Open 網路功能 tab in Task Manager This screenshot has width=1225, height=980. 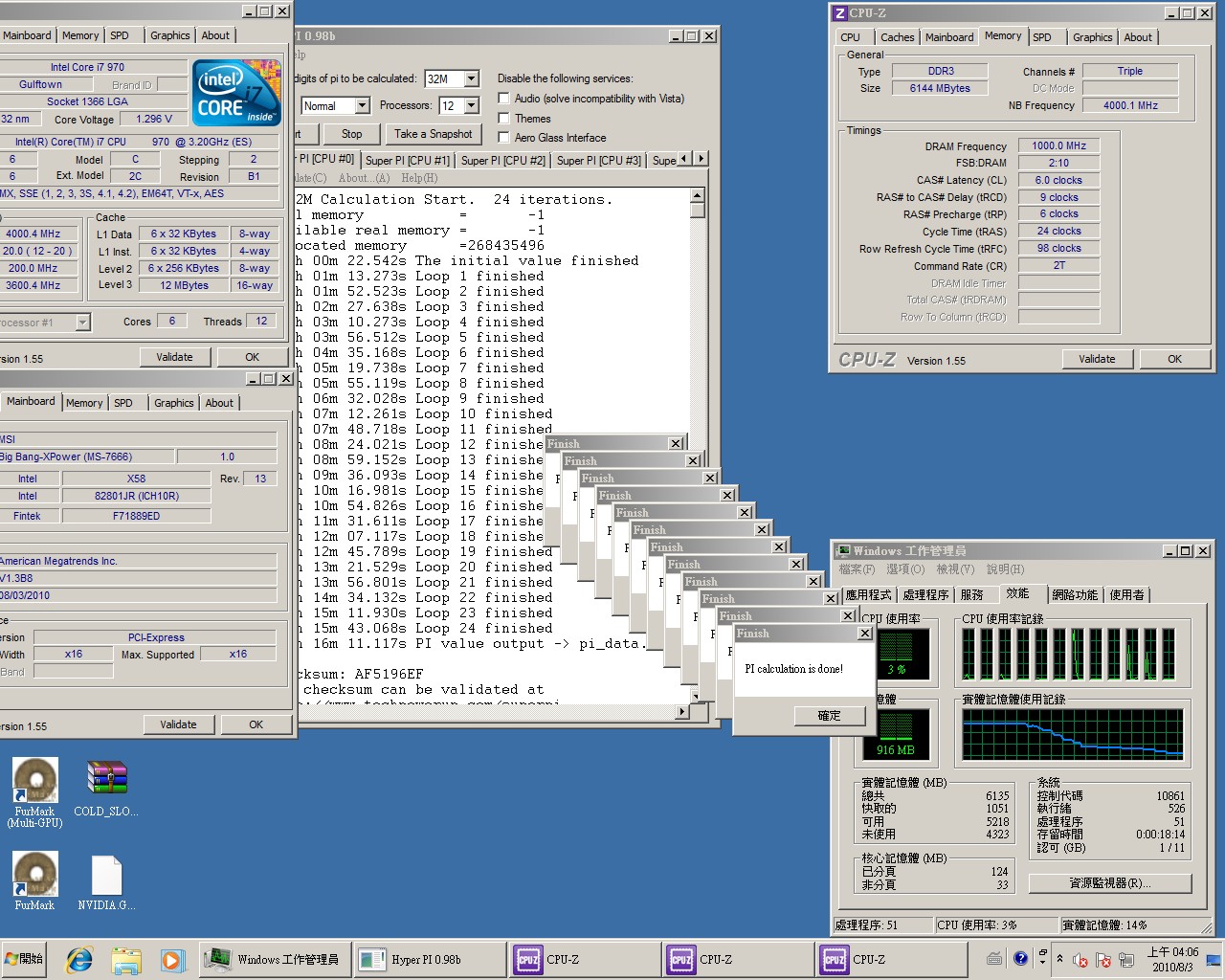point(1075,595)
